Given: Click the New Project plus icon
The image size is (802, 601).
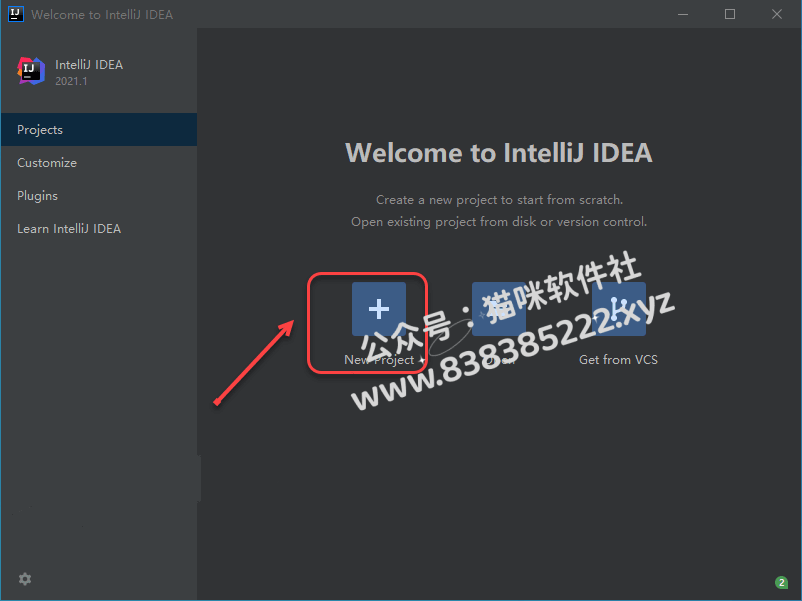Looking at the screenshot, I should 378,309.
